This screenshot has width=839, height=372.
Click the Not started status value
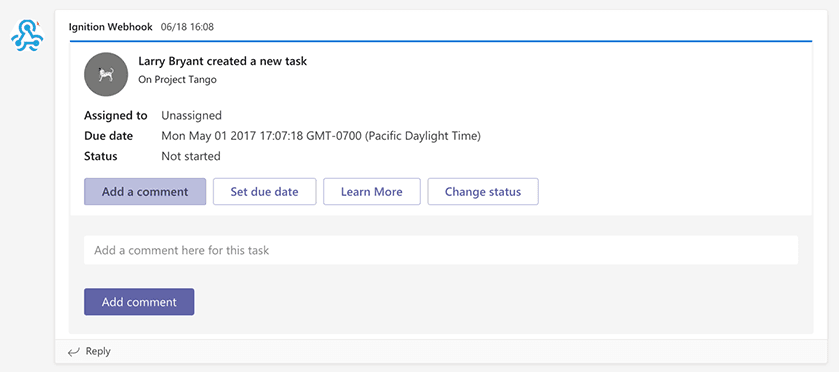click(x=191, y=156)
